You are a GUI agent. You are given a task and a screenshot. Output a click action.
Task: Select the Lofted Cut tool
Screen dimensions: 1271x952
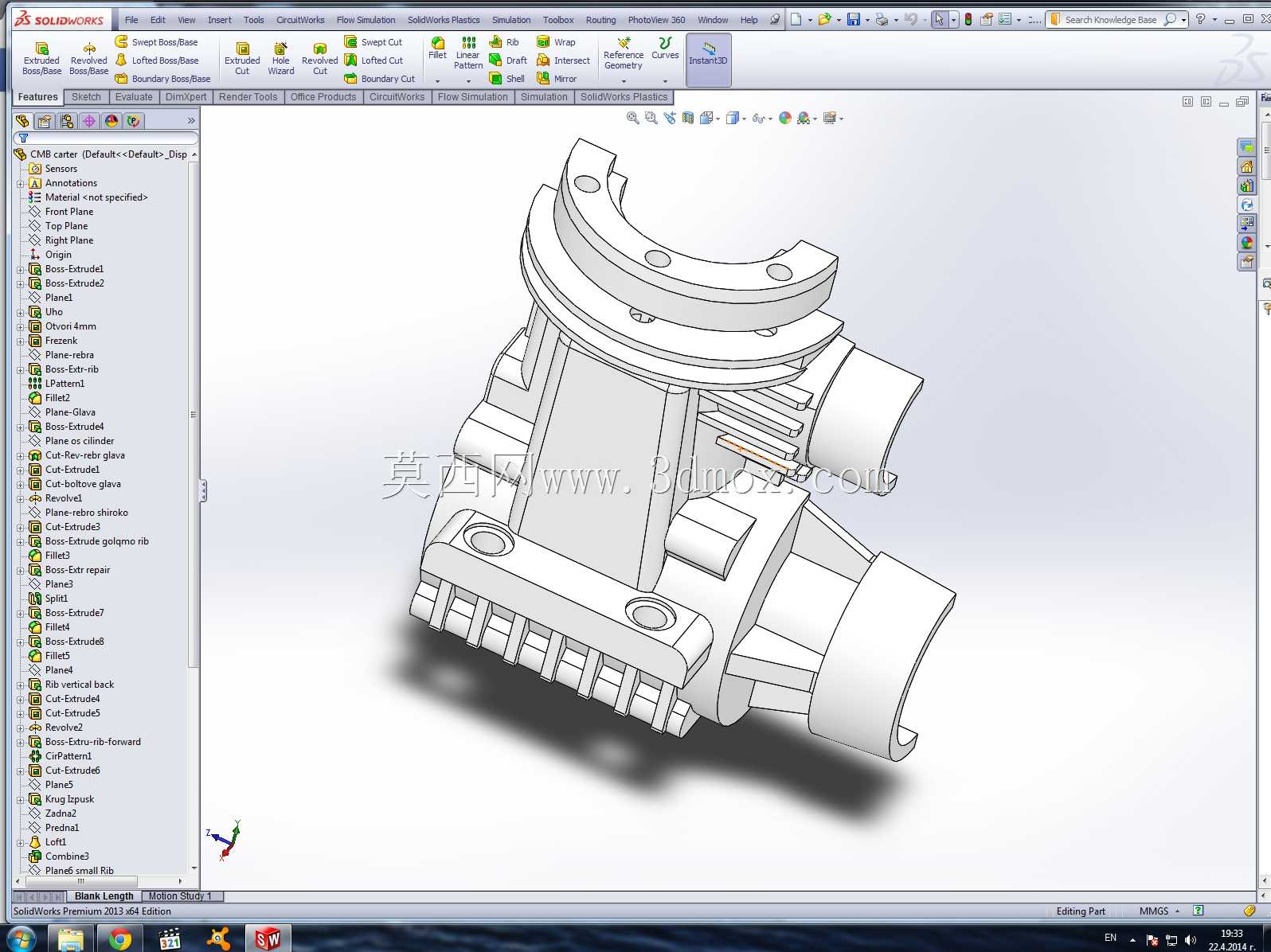(x=374, y=60)
